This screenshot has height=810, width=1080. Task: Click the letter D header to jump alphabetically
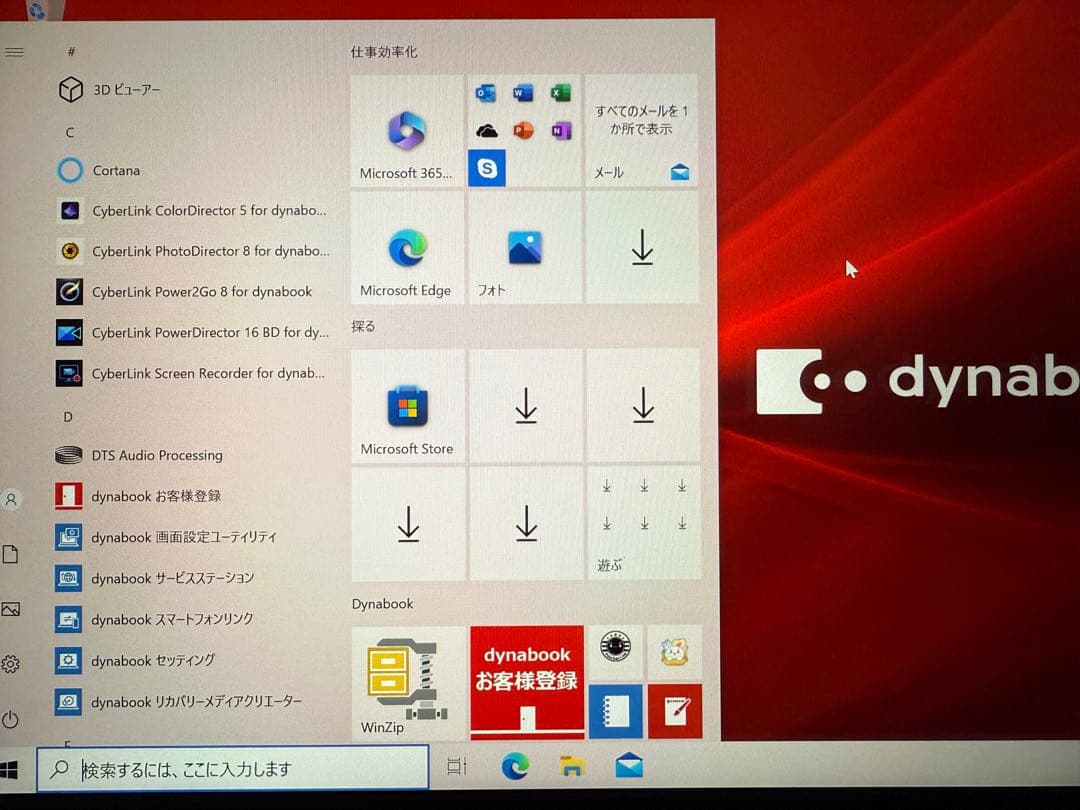click(68, 416)
